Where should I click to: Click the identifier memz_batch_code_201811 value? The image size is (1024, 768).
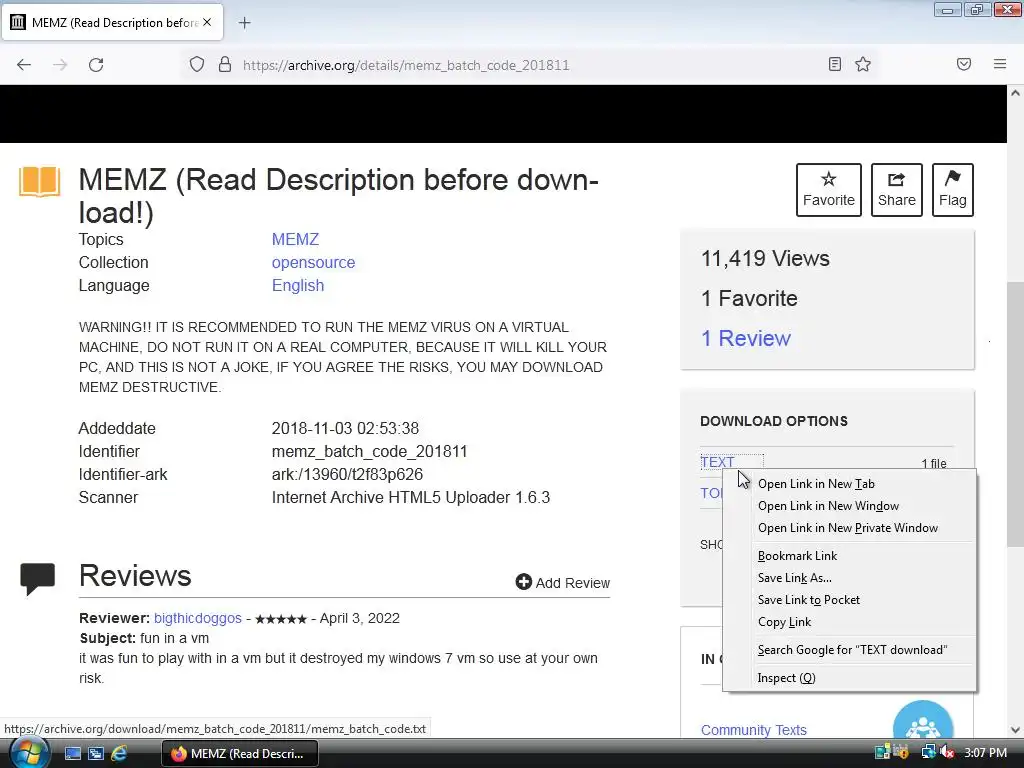point(370,451)
